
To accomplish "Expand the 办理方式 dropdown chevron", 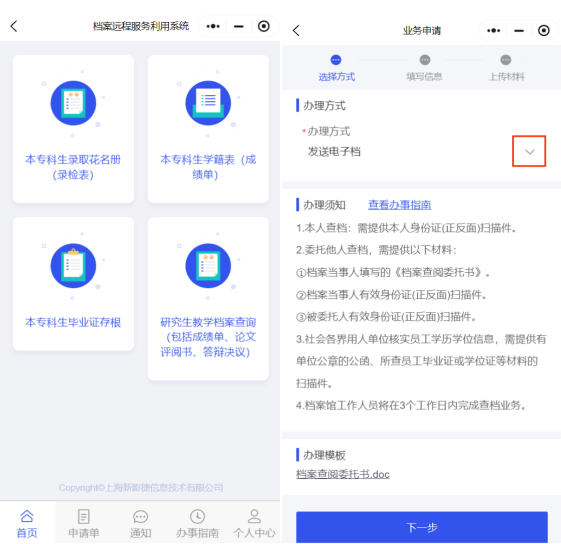I will coord(530,152).
